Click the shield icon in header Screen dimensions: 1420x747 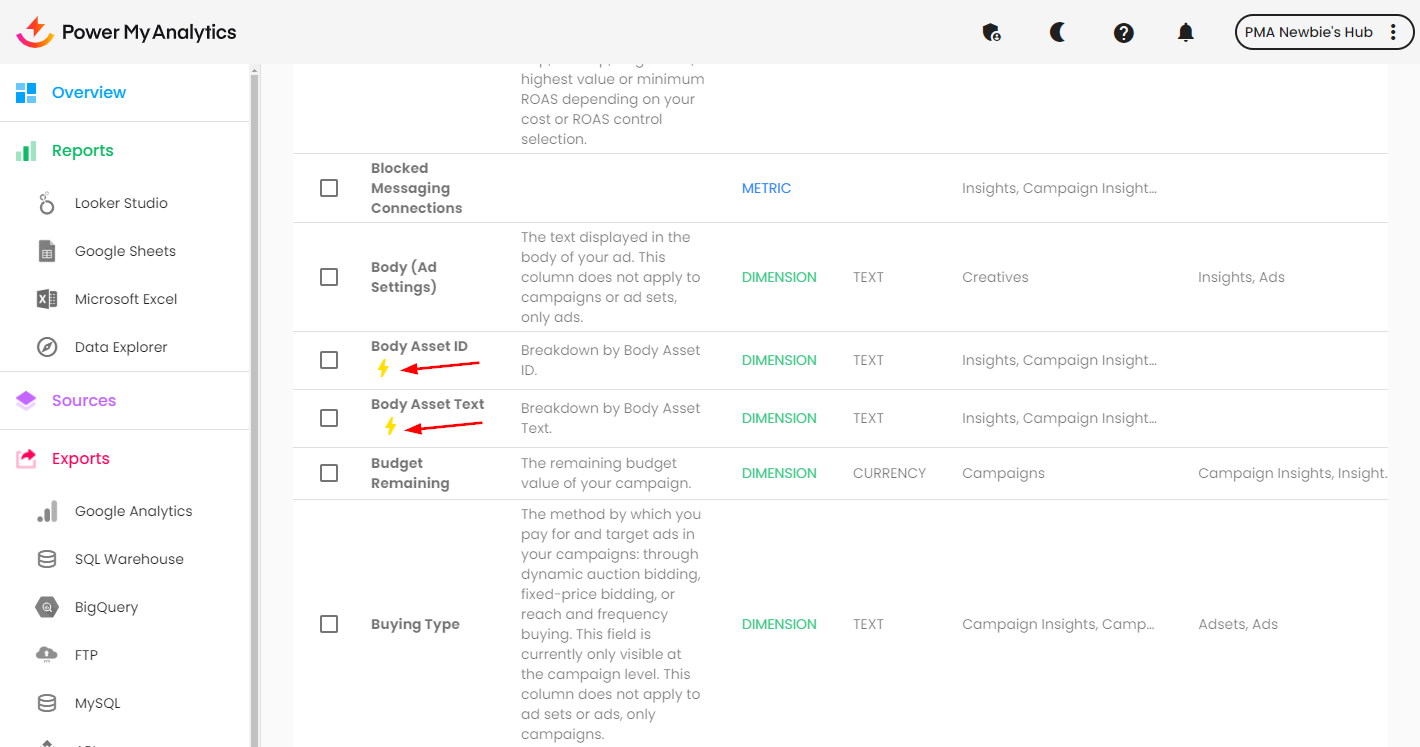[991, 33]
